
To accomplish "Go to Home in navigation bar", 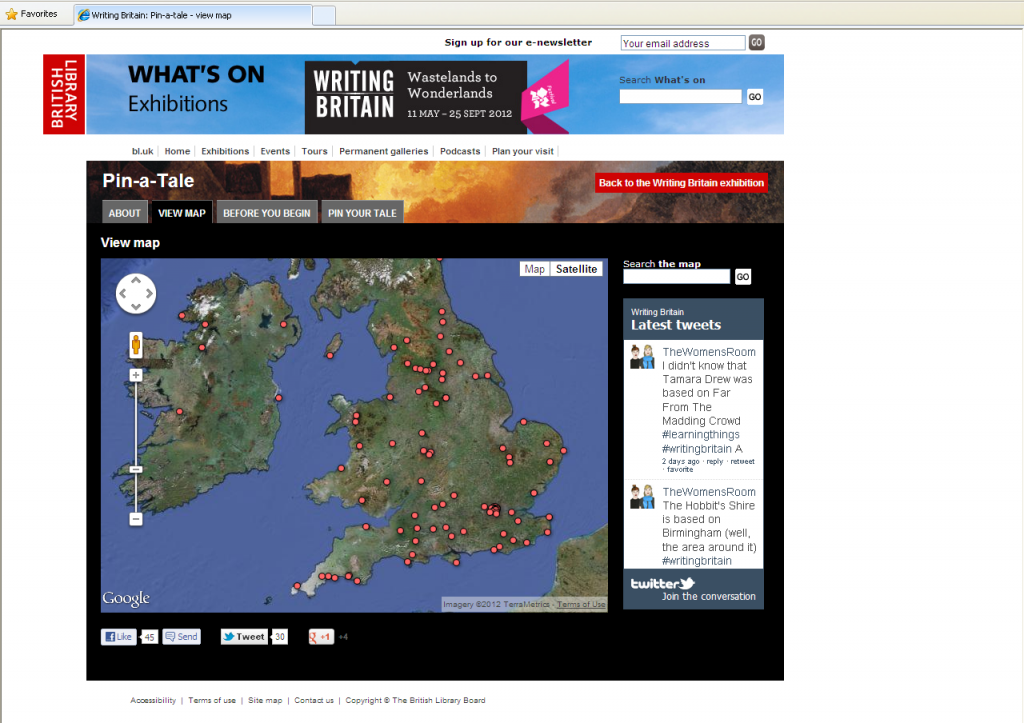I will click(177, 151).
